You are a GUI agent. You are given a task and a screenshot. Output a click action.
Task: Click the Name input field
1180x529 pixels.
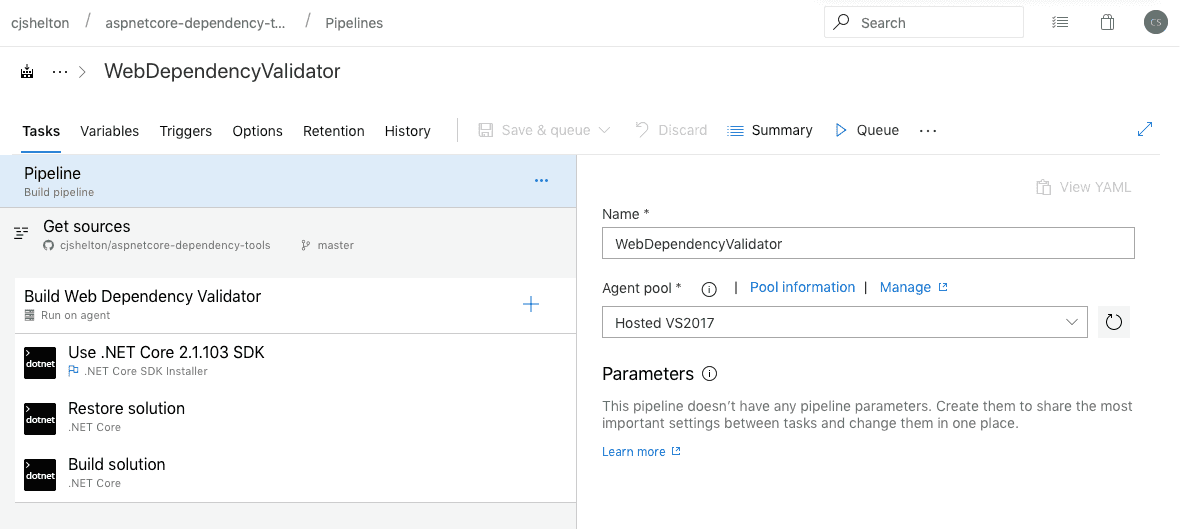pyautogui.click(x=868, y=244)
